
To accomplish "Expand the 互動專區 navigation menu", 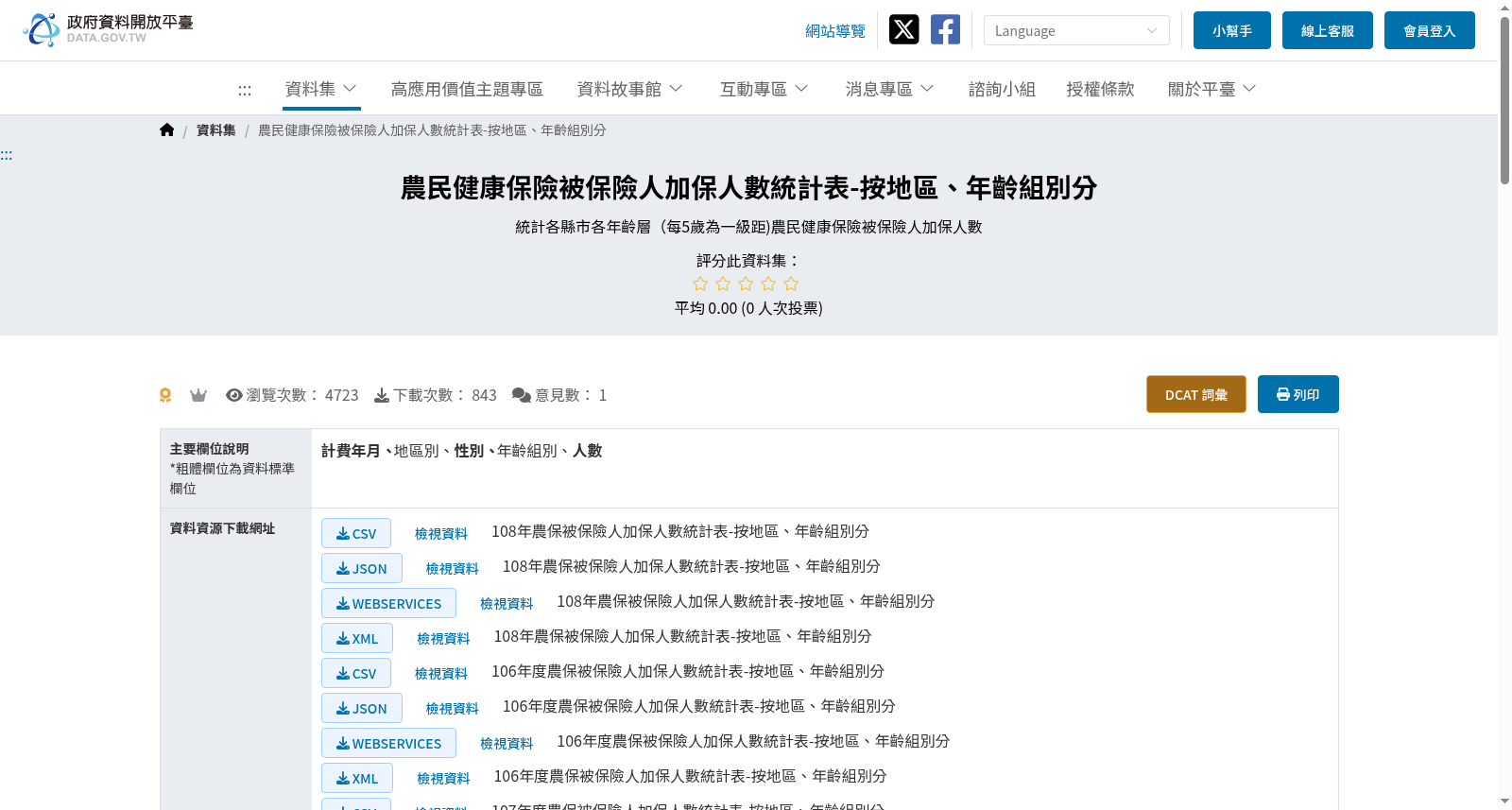I will [765, 89].
